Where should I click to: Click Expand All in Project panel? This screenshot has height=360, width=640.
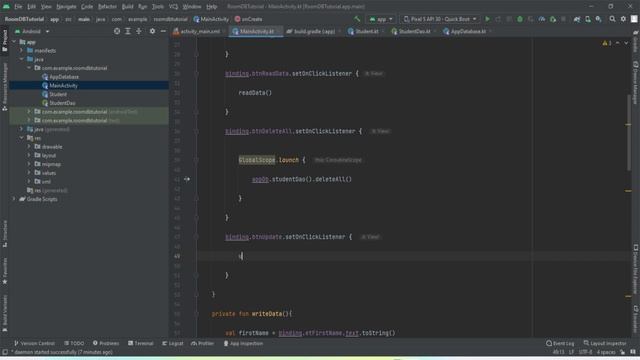pos(128,31)
